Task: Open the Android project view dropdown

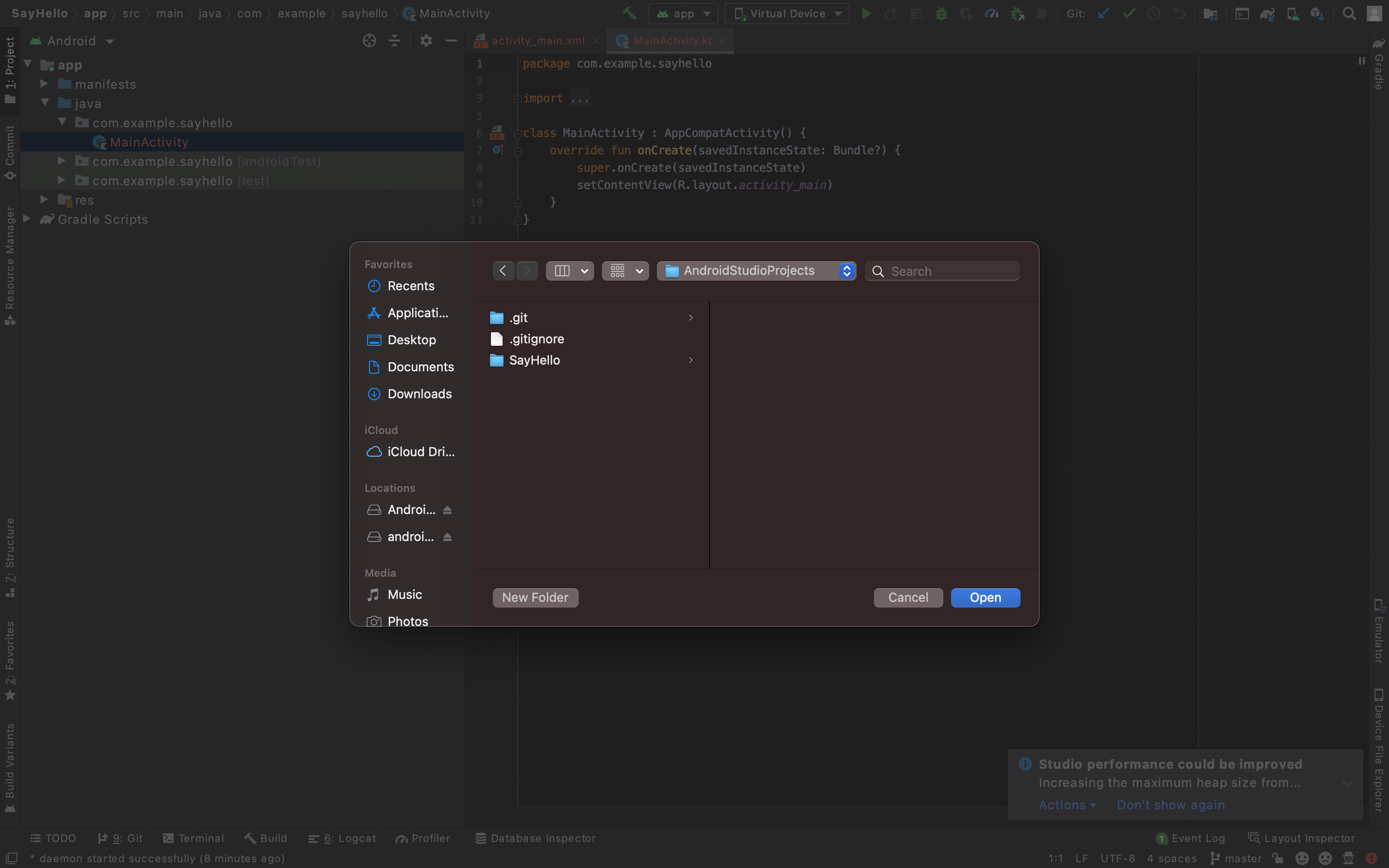Action: tap(72, 41)
